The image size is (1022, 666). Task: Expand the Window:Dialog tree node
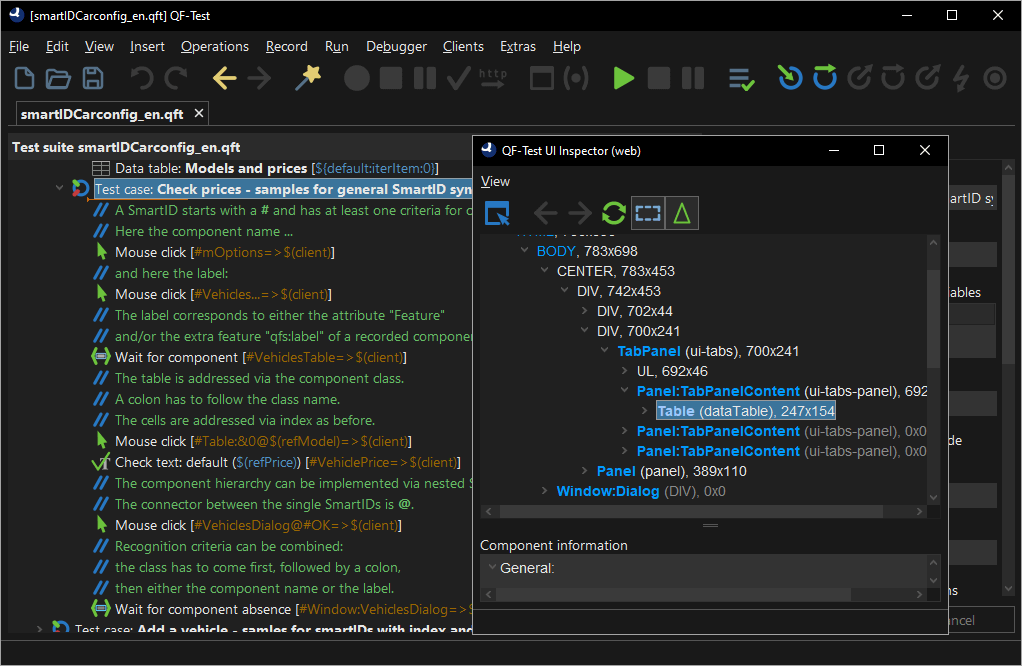[545, 491]
